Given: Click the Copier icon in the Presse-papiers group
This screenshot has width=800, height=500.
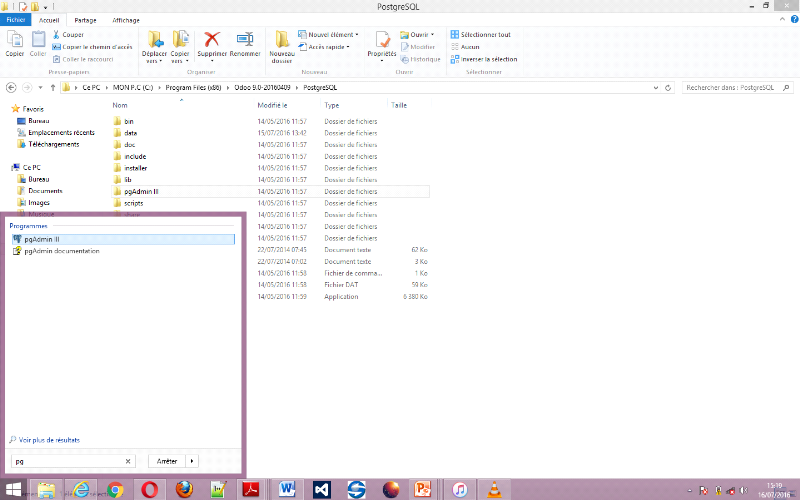Looking at the screenshot, I should click(x=14, y=39).
